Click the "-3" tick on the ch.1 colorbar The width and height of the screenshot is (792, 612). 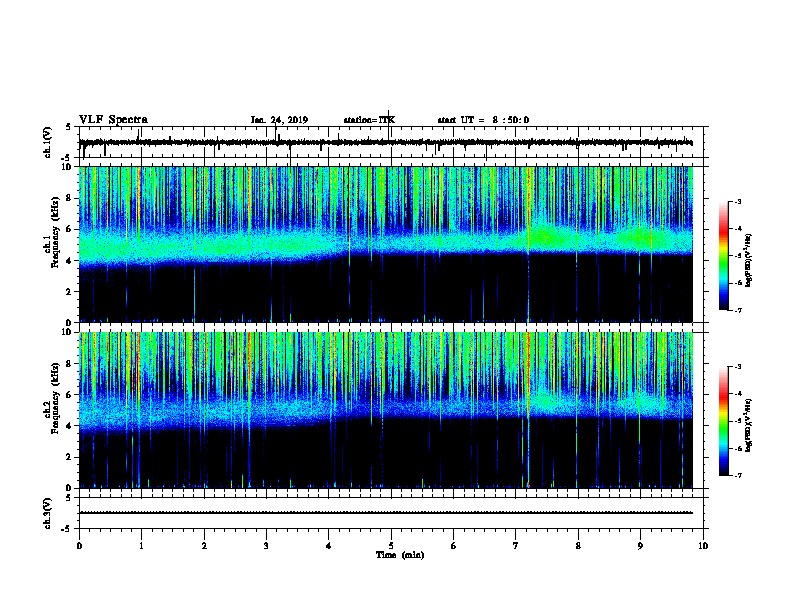[738, 201]
